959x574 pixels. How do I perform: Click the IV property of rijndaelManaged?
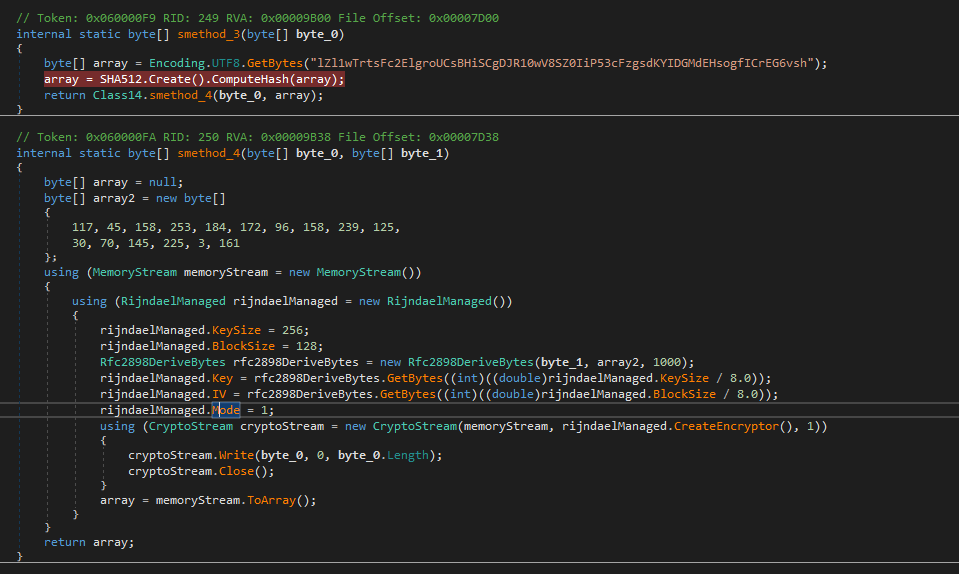[x=219, y=394]
